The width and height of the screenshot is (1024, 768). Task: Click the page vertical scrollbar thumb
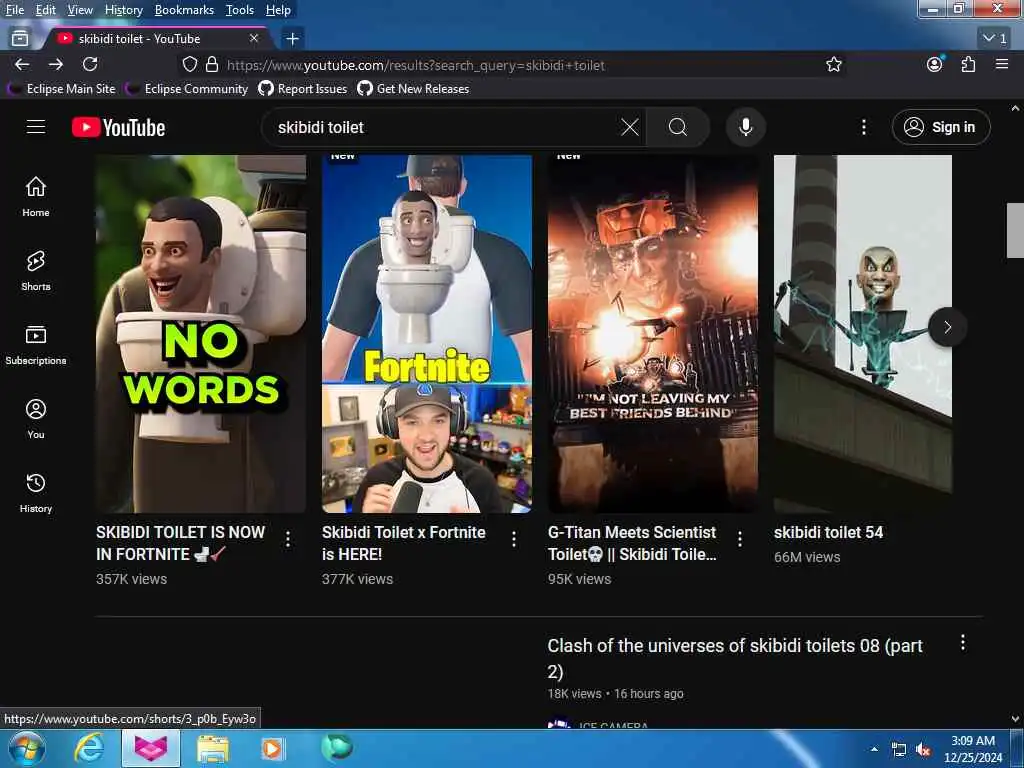click(x=1014, y=230)
